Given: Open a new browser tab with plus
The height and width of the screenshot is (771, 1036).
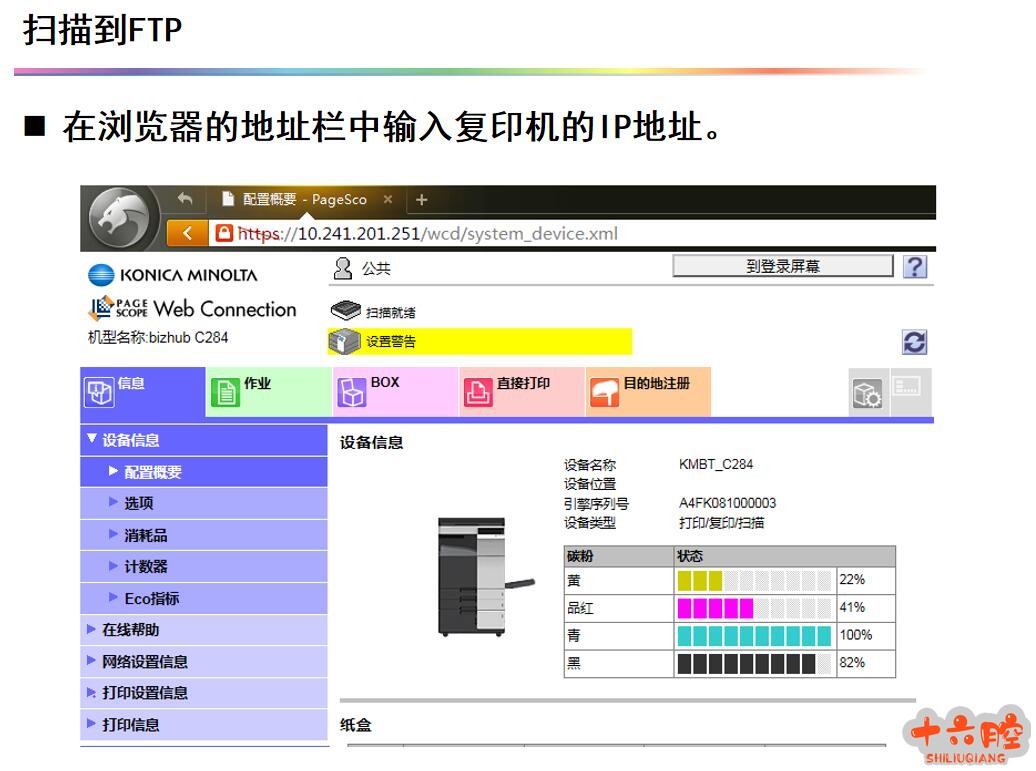Looking at the screenshot, I should coord(421,199).
